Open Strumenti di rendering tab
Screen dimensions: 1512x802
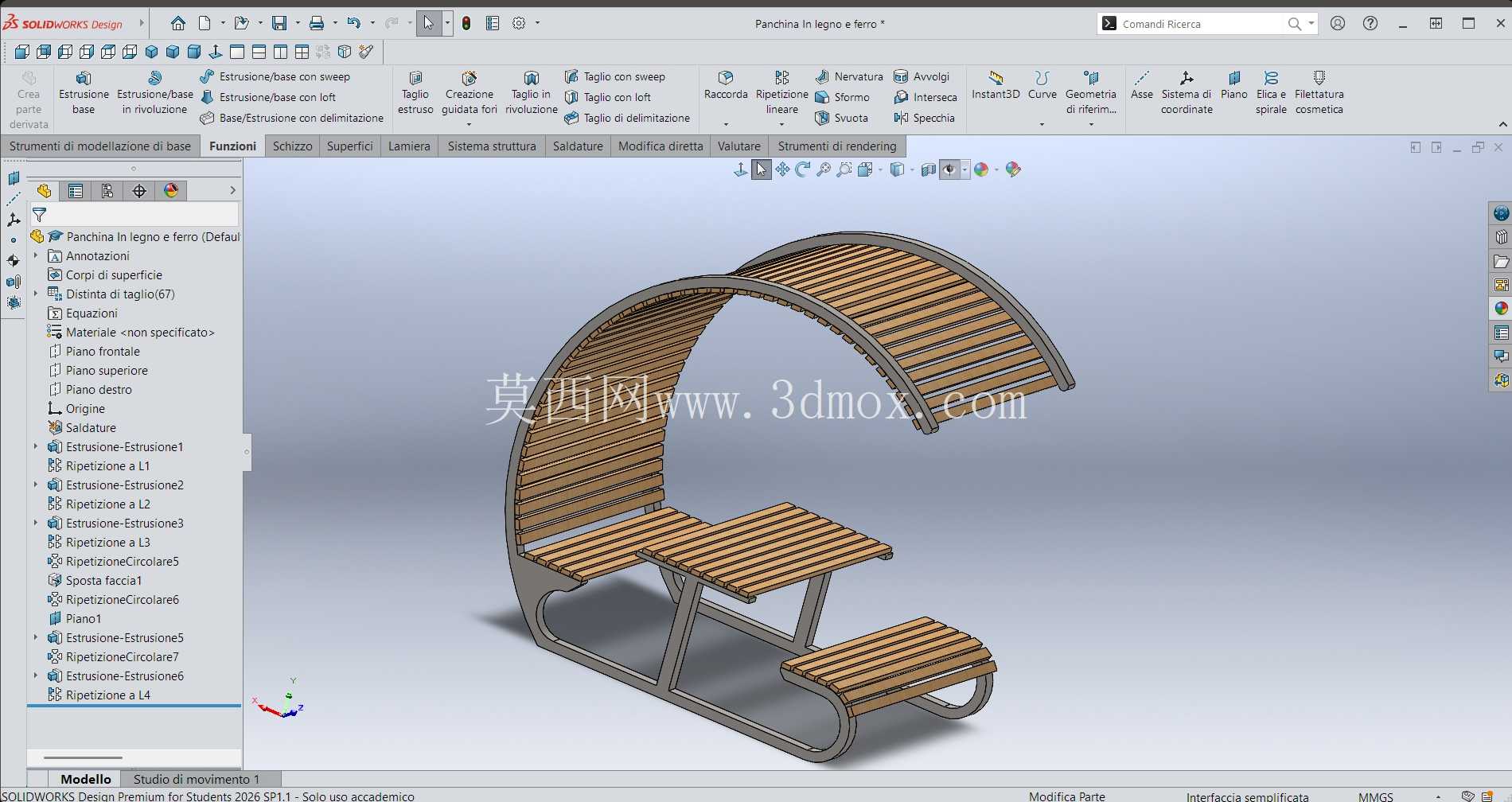coord(837,146)
